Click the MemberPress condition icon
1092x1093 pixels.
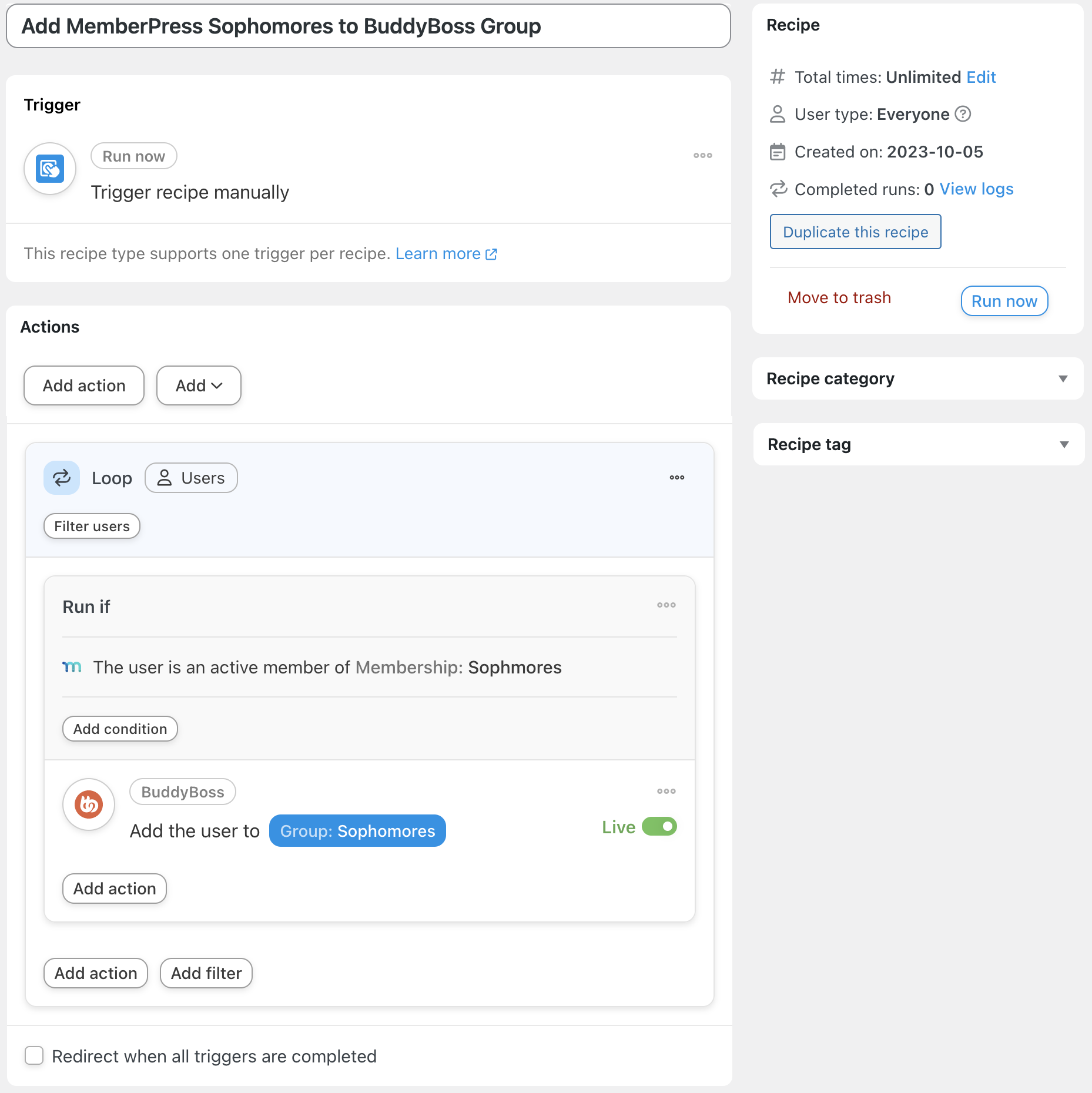pyautogui.click(x=72, y=667)
